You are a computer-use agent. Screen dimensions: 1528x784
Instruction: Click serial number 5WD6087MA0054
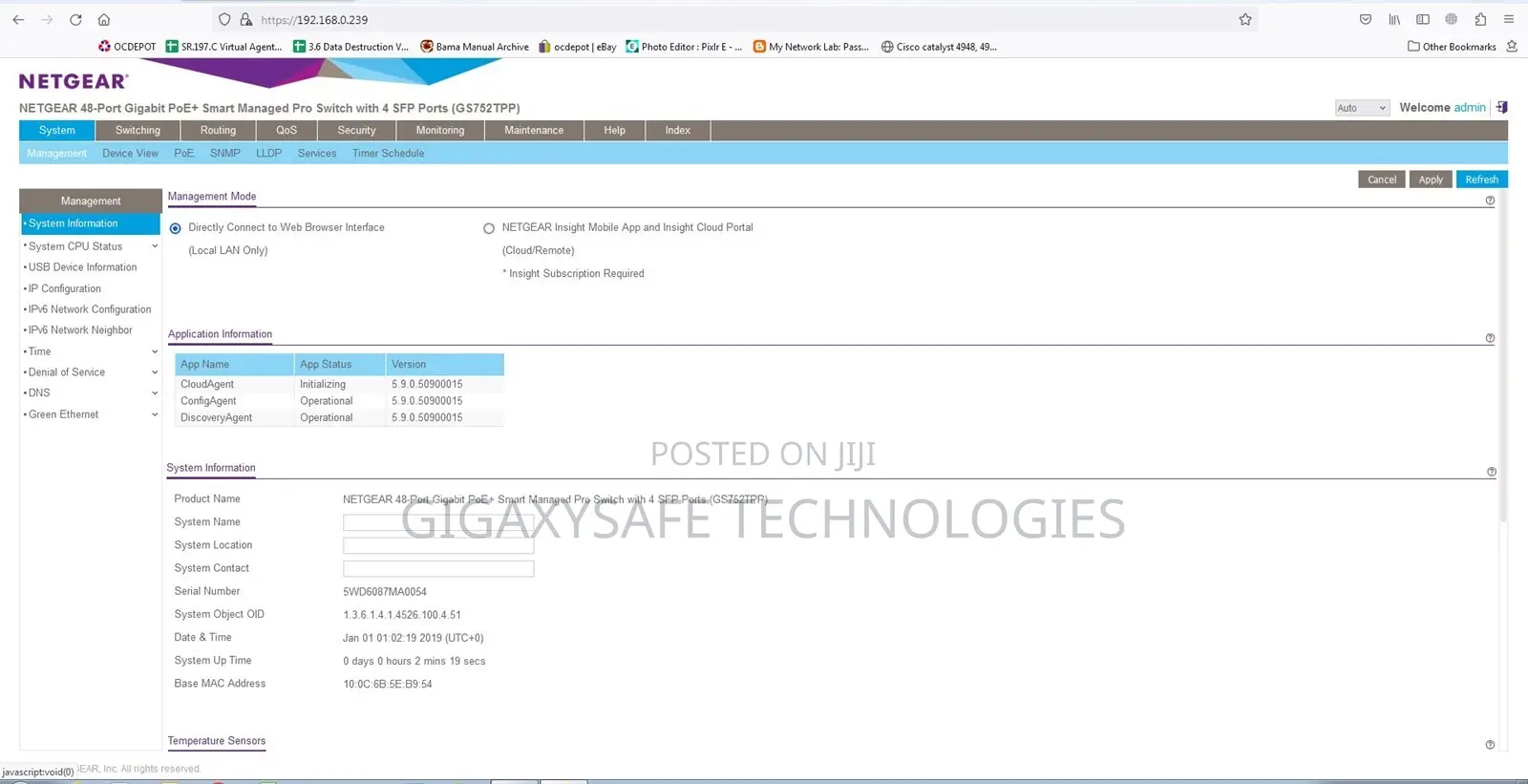click(x=385, y=592)
